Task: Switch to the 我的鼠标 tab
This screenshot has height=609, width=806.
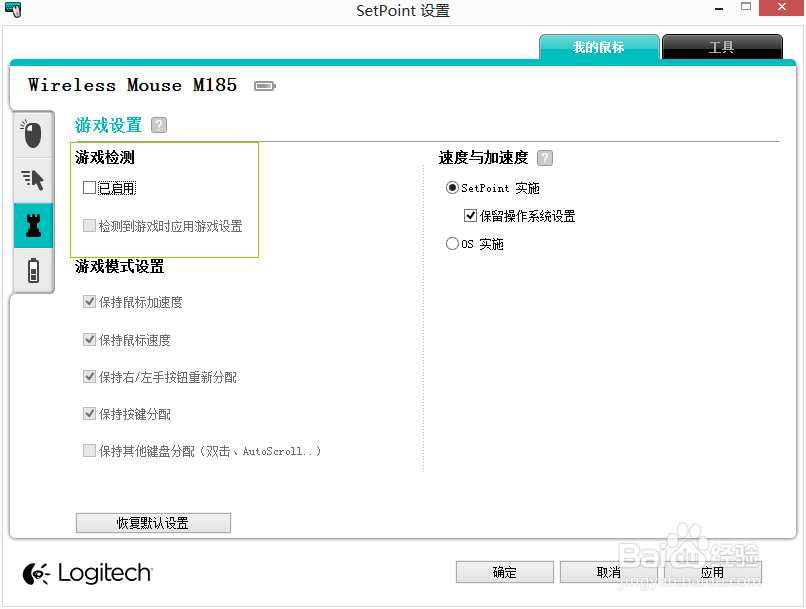Action: point(599,47)
